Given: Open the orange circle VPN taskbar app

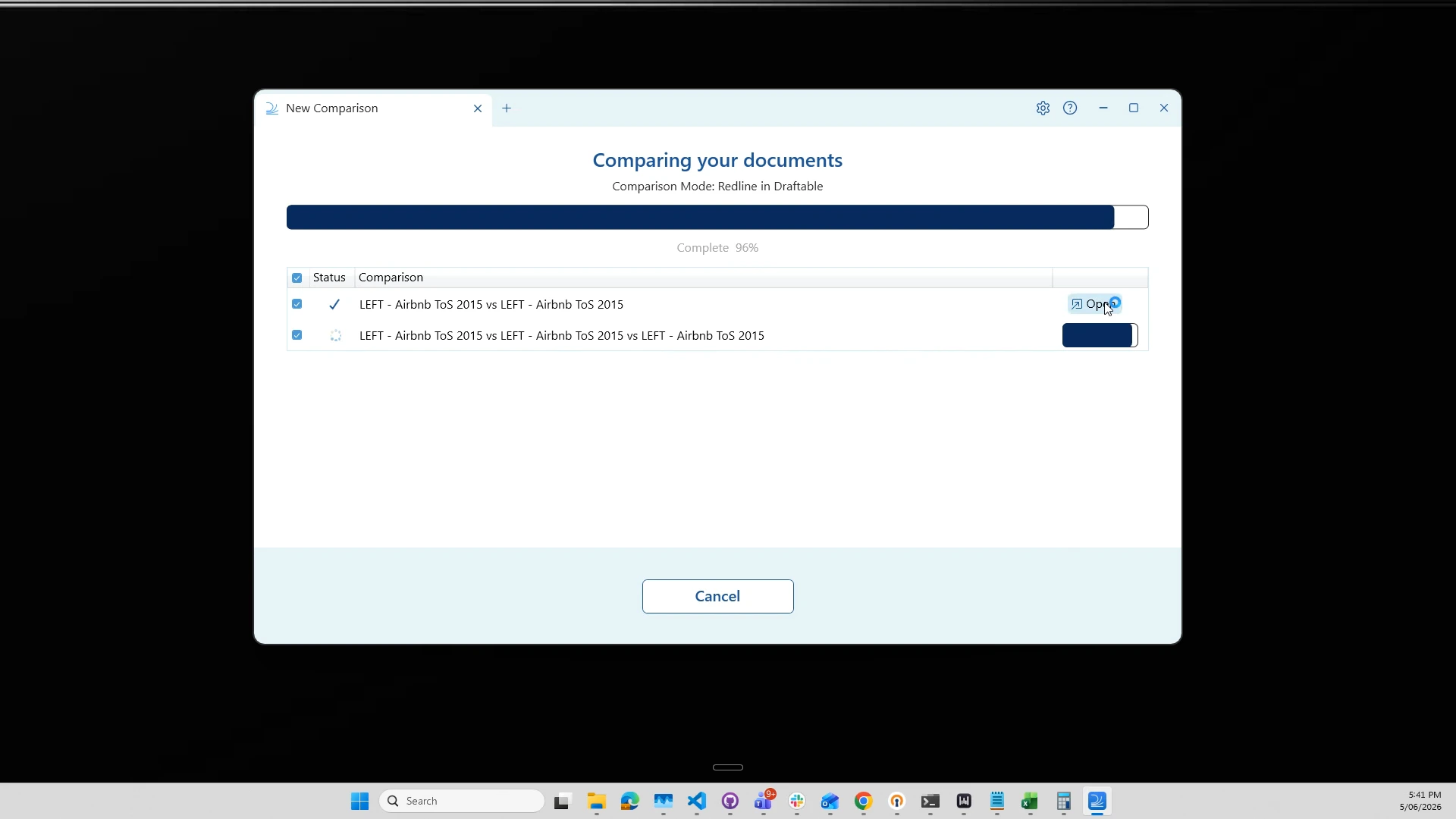Looking at the screenshot, I should (897, 802).
